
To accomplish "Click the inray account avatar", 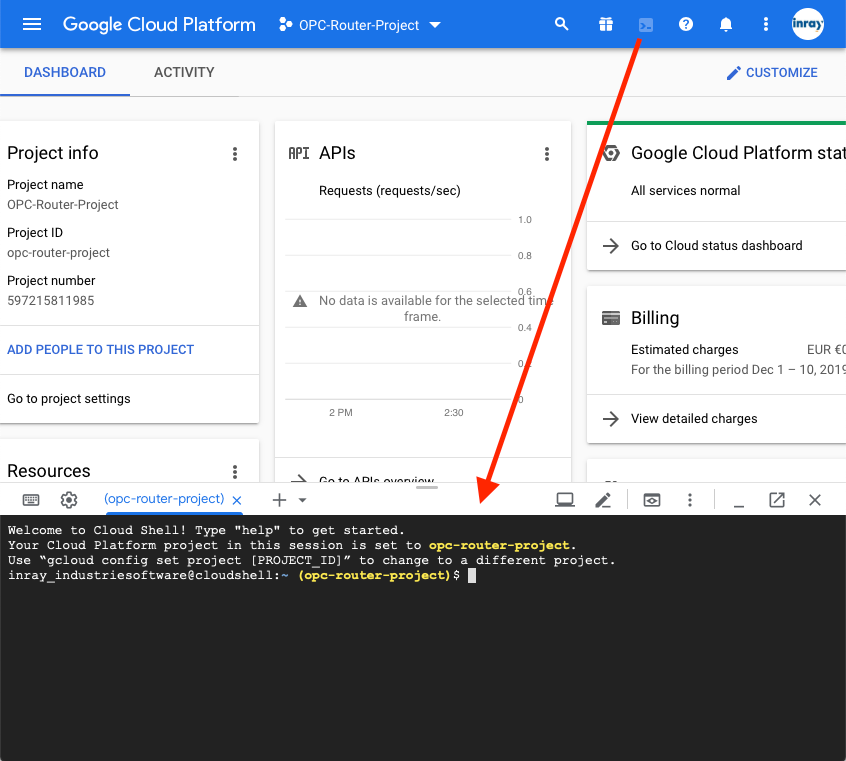I will pos(808,24).
